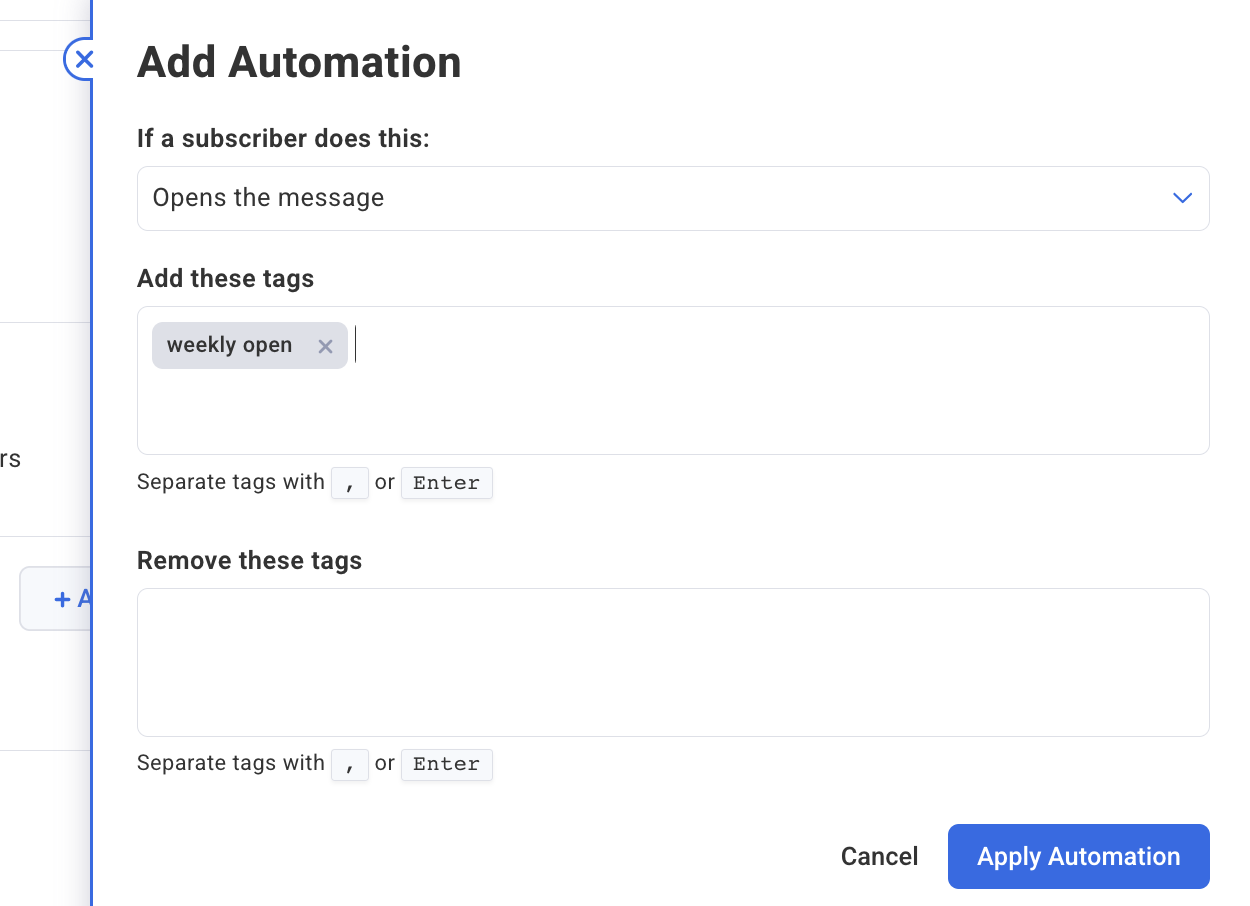
Task: Click the comma key hint under Remove these tags
Action: [350, 763]
